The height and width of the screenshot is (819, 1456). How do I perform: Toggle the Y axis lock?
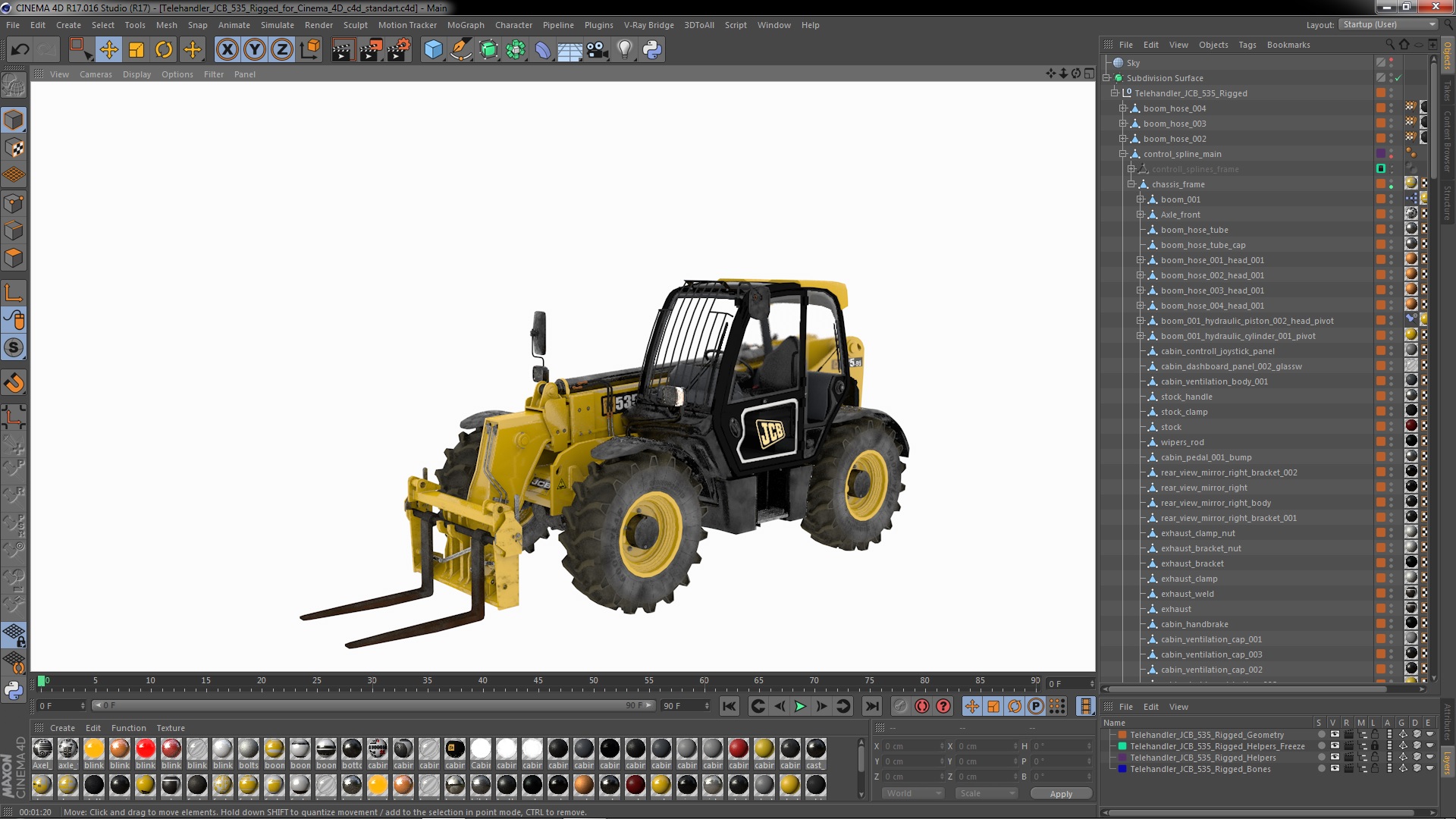[255, 50]
